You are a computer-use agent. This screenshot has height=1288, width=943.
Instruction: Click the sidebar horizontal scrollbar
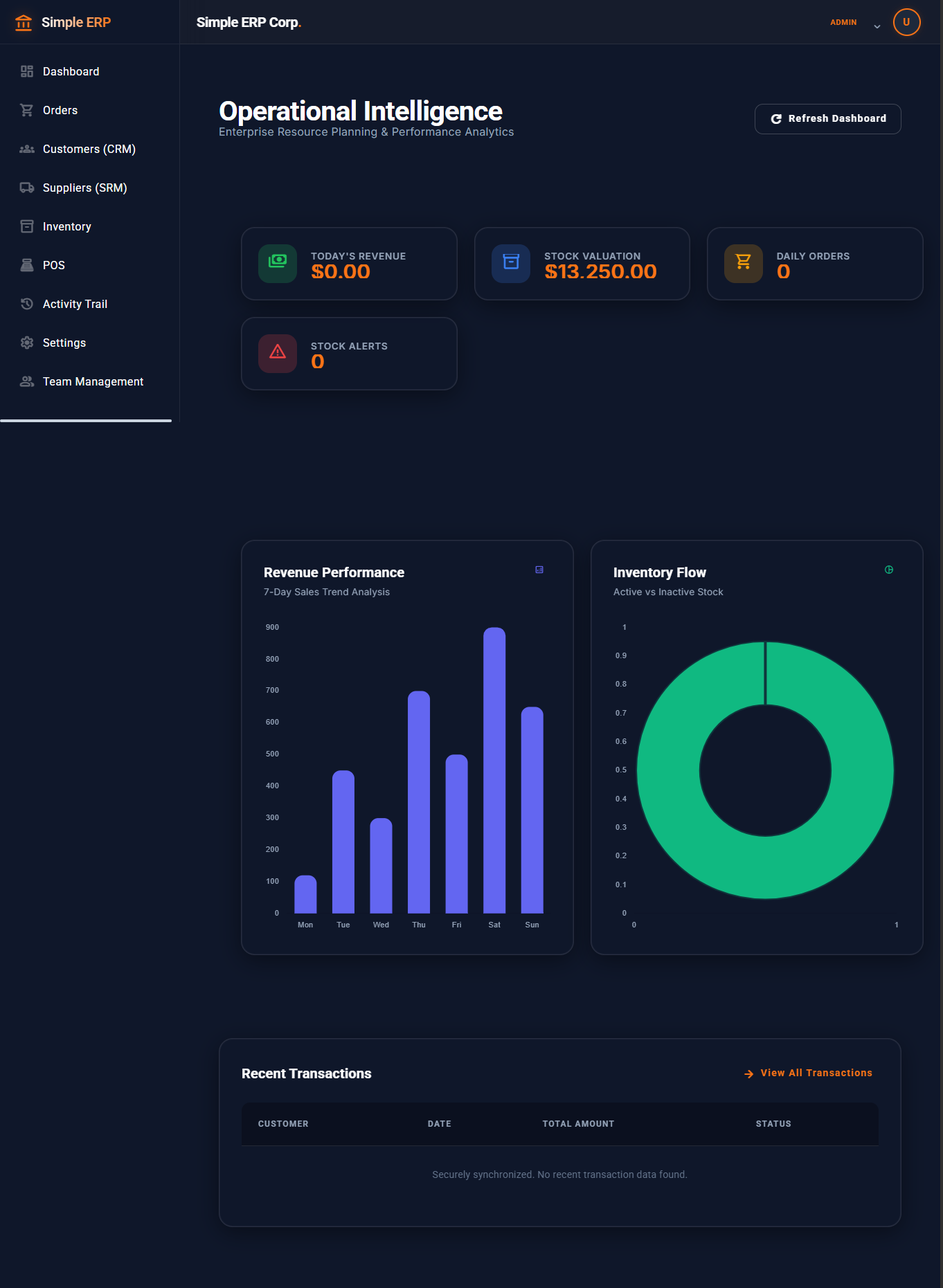[x=86, y=420]
